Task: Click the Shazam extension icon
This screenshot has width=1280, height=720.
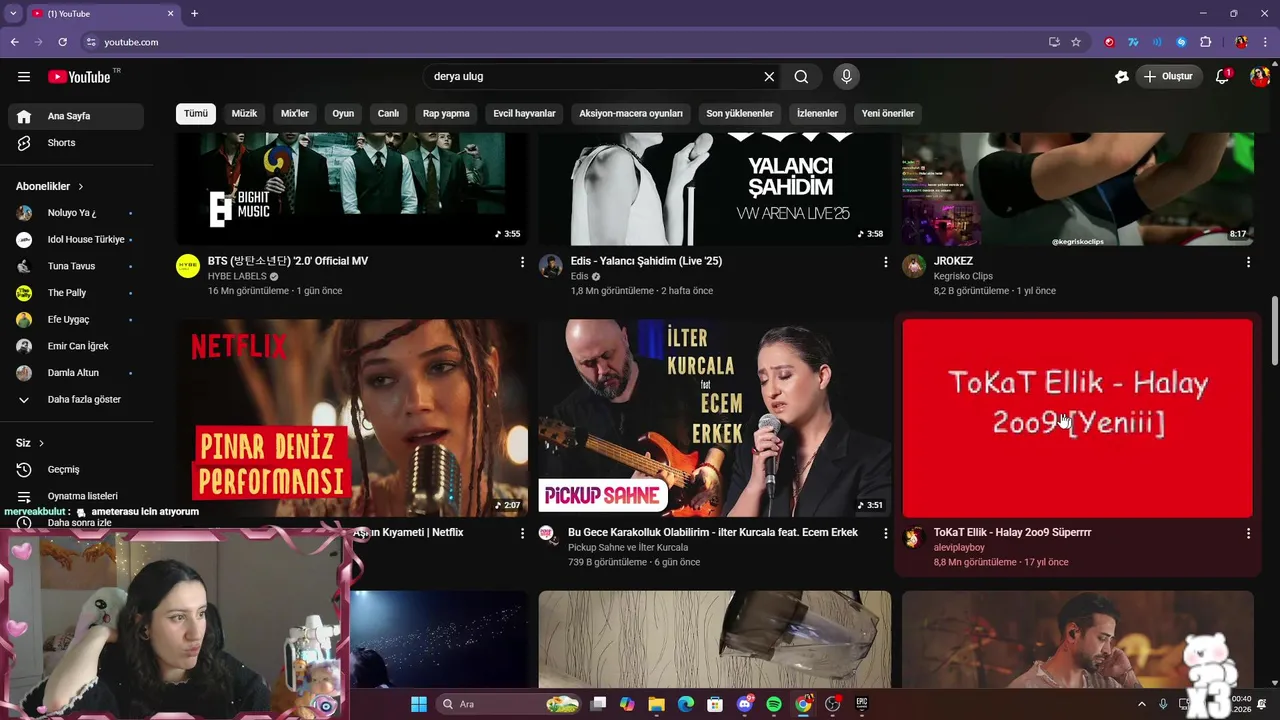Action: [1181, 42]
